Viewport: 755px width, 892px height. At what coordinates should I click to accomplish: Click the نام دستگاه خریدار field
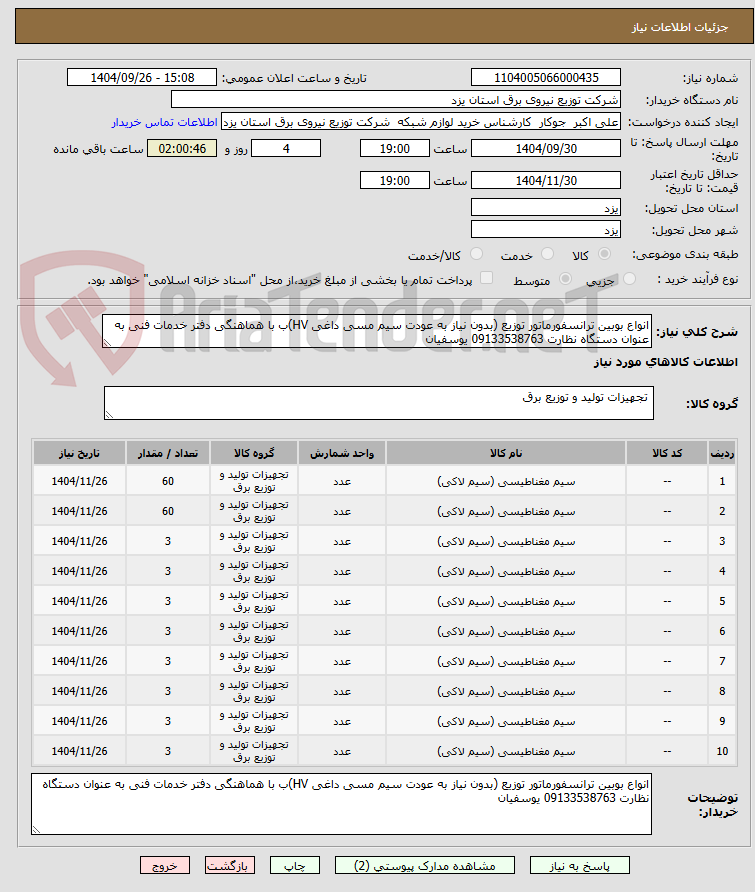click(x=395, y=100)
